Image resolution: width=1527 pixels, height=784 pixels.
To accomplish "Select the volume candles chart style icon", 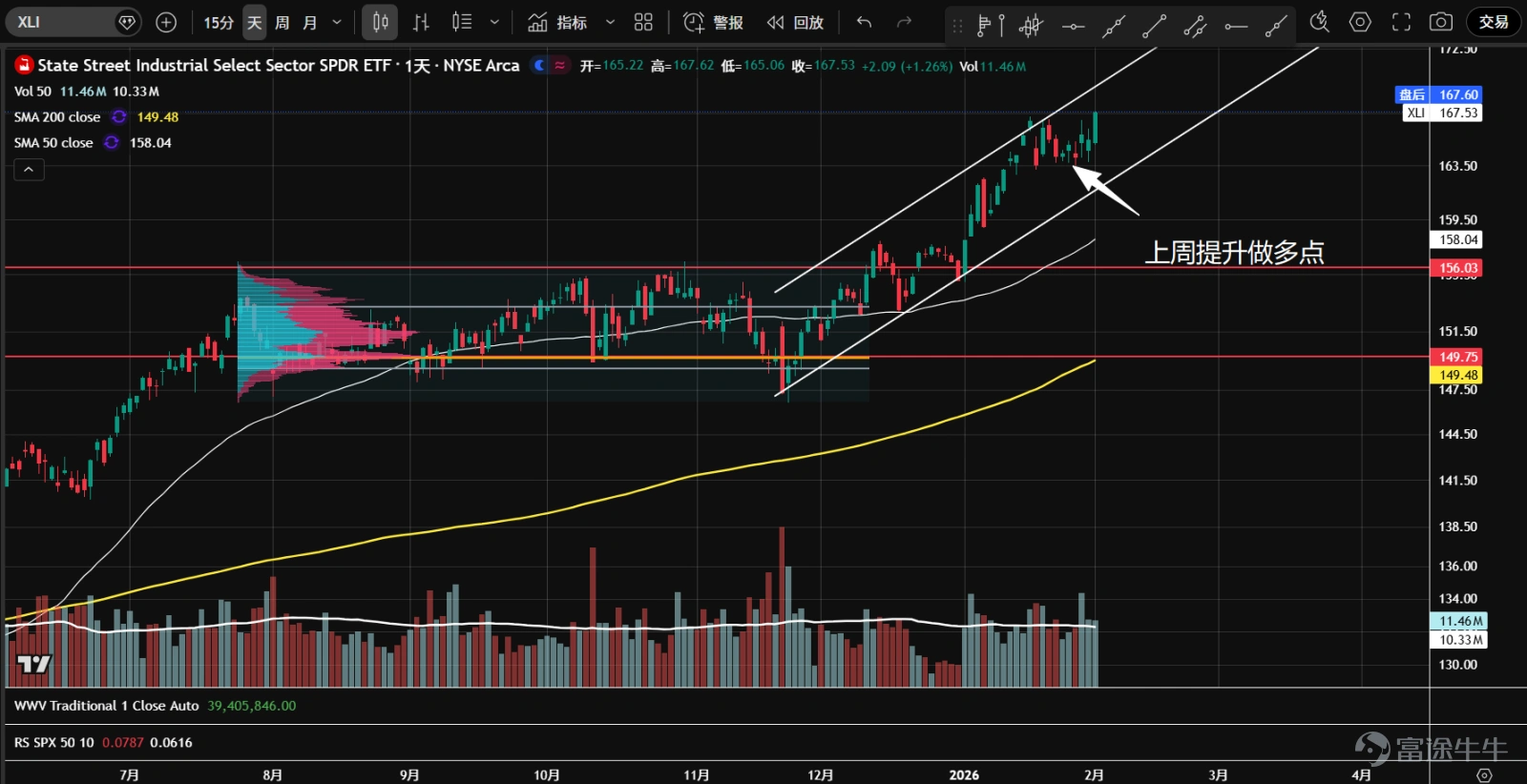I will point(462,22).
